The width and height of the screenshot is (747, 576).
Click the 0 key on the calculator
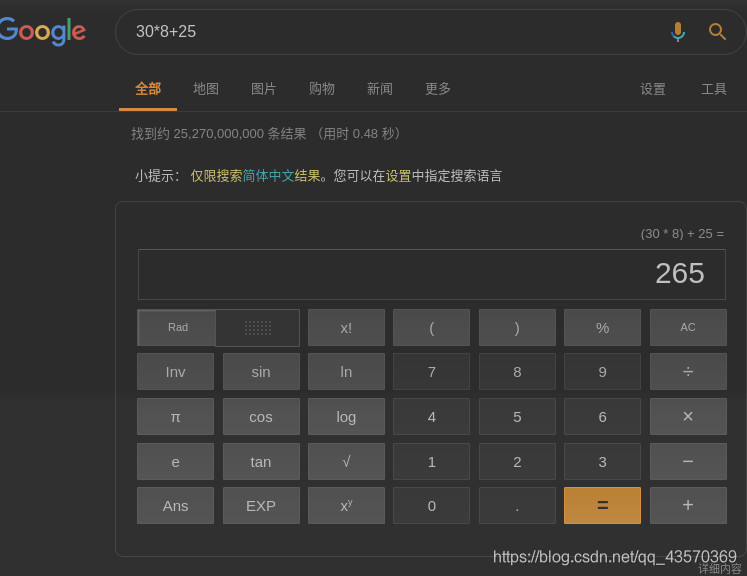coord(432,505)
